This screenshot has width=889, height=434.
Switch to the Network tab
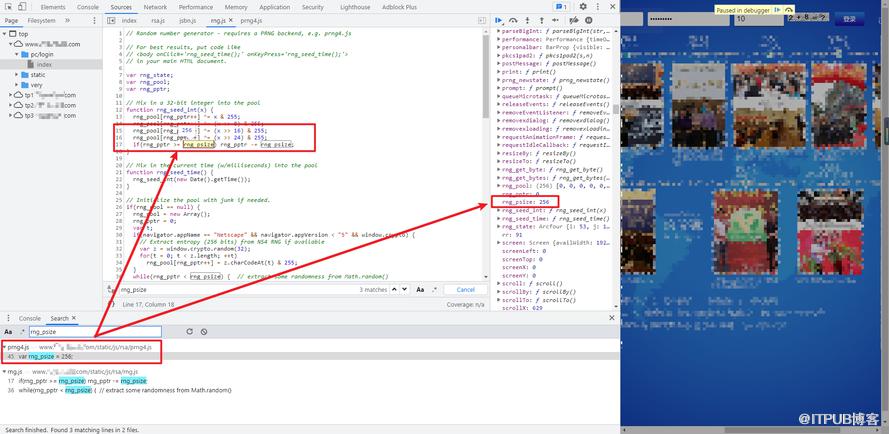155,7
